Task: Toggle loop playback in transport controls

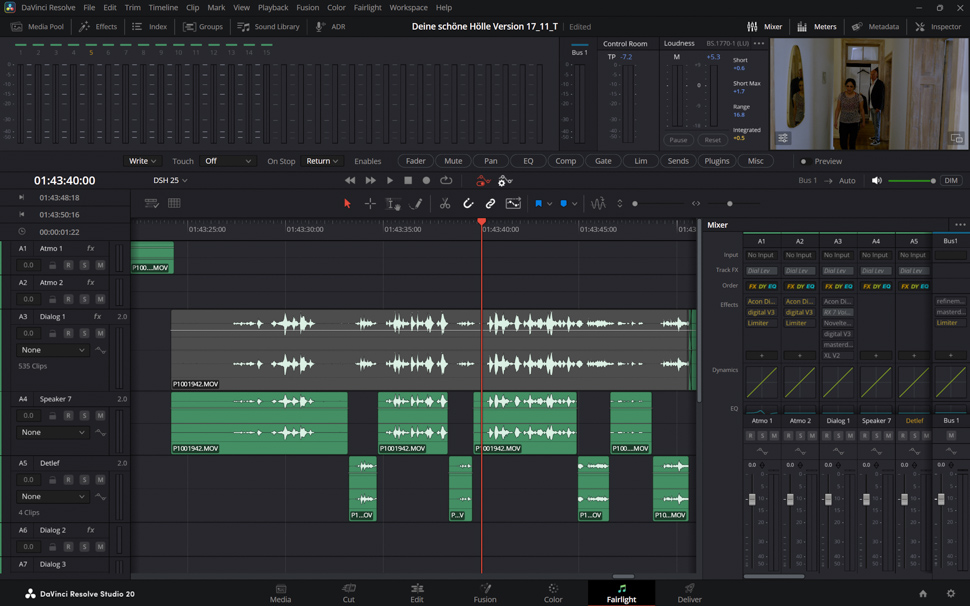Action: (446, 181)
